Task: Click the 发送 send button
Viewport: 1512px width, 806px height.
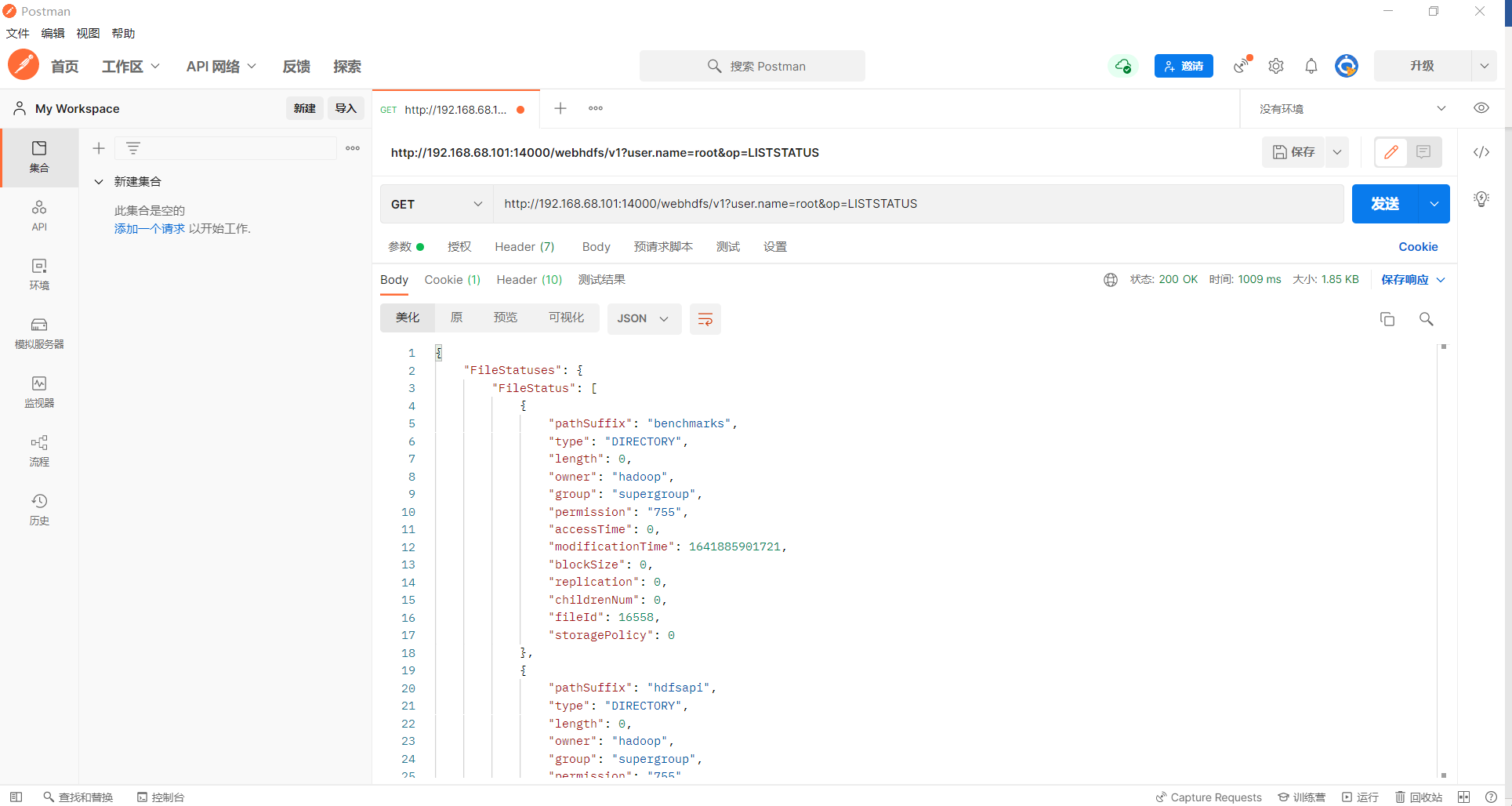Action: point(1386,204)
